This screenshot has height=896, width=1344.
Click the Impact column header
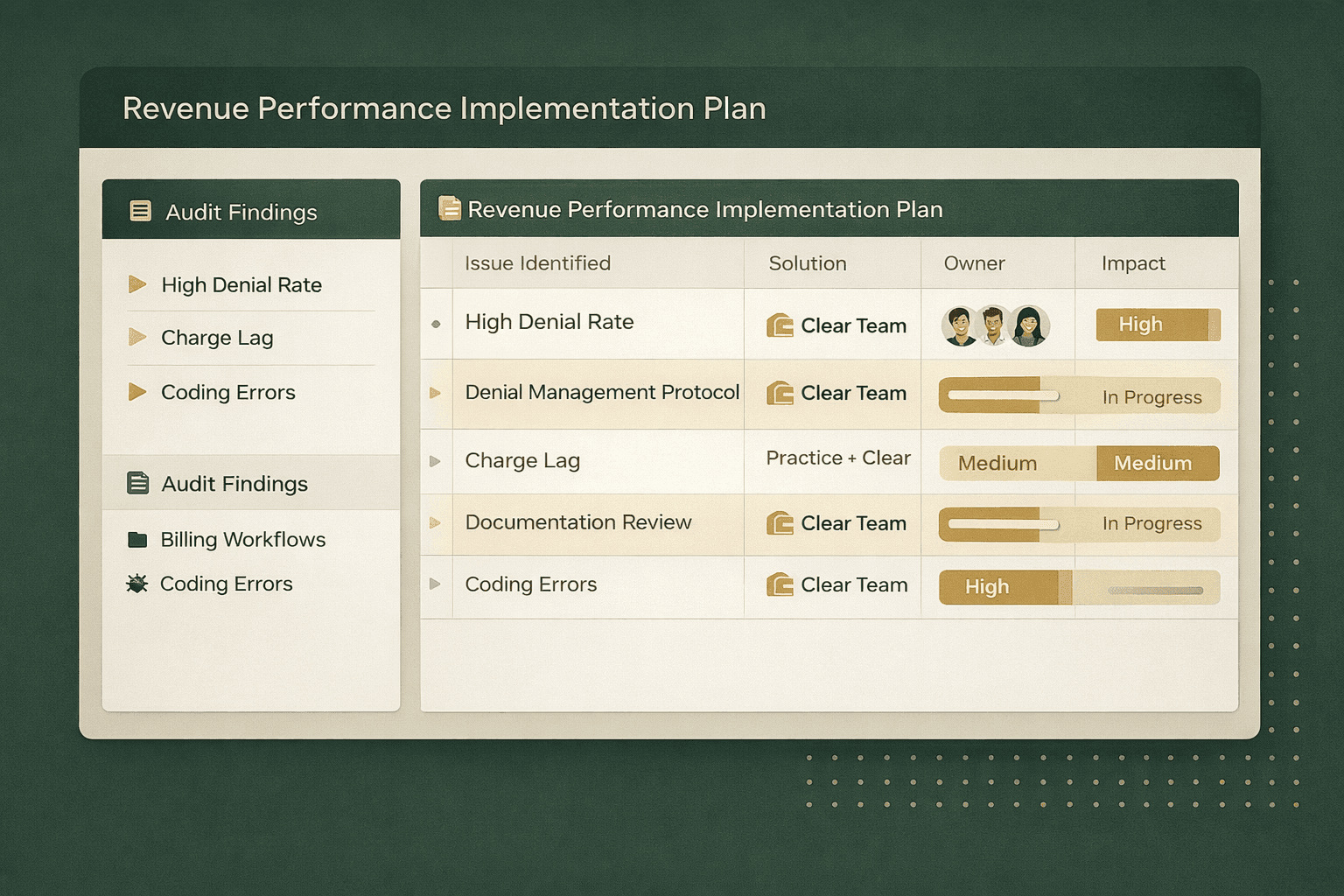pos(1133,263)
